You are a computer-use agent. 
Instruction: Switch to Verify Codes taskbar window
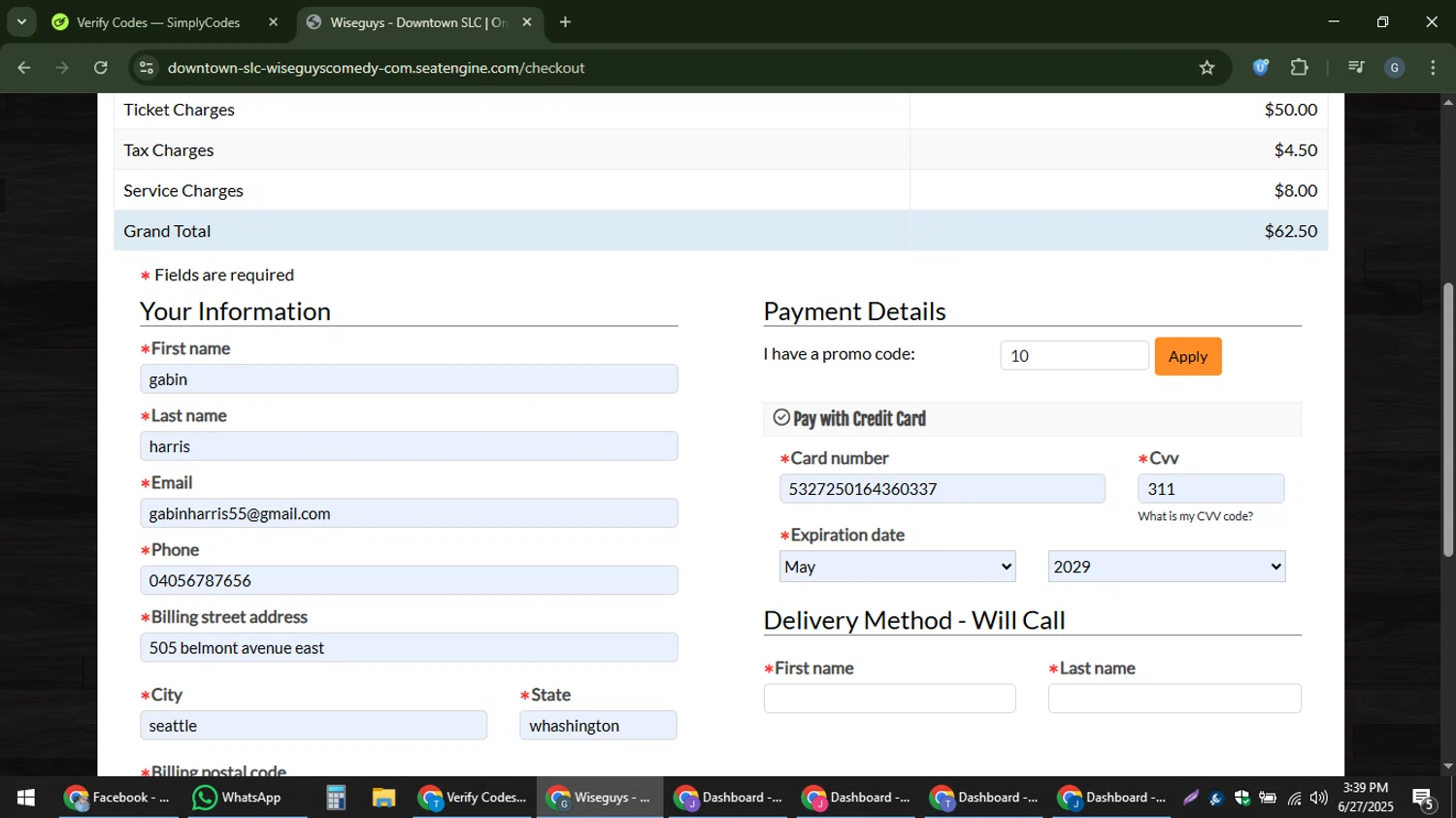coord(473,798)
